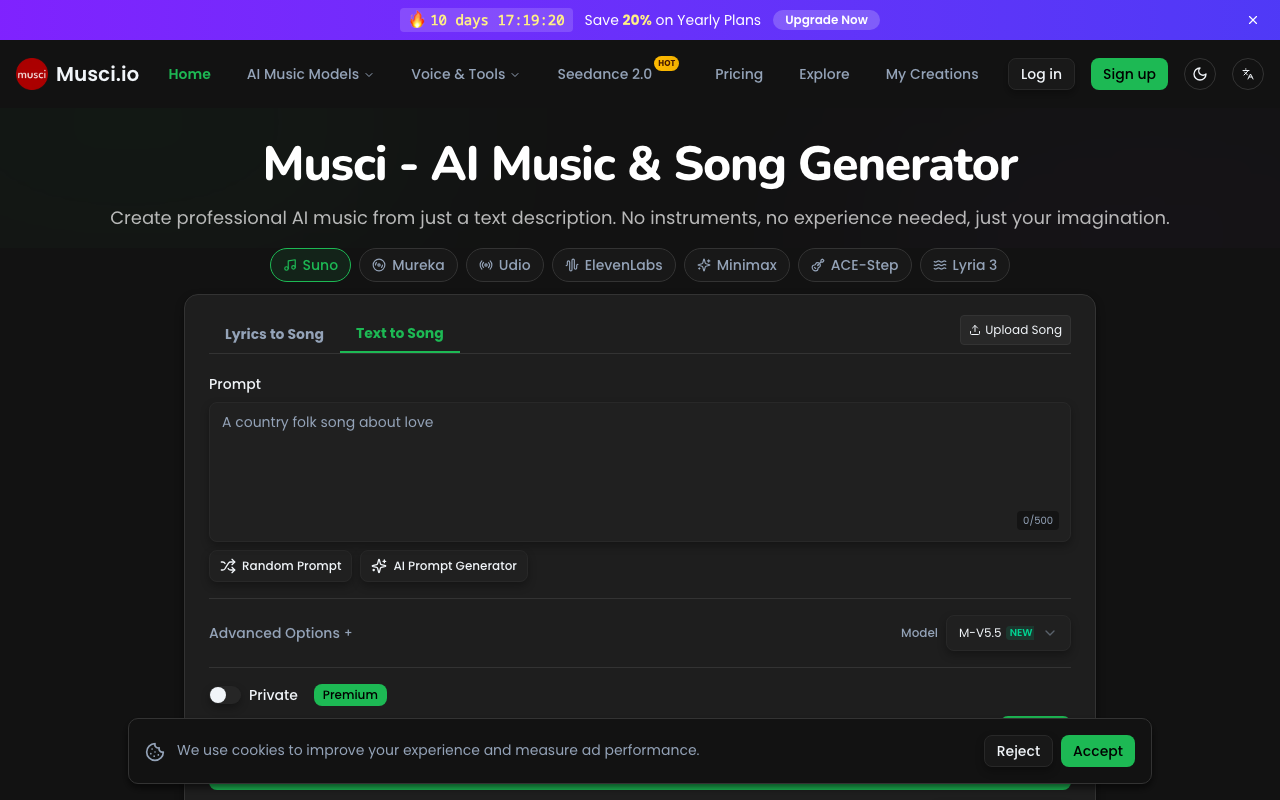Open the Voice & Tools dropdown
The width and height of the screenshot is (1280, 800).
pyautogui.click(x=465, y=74)
